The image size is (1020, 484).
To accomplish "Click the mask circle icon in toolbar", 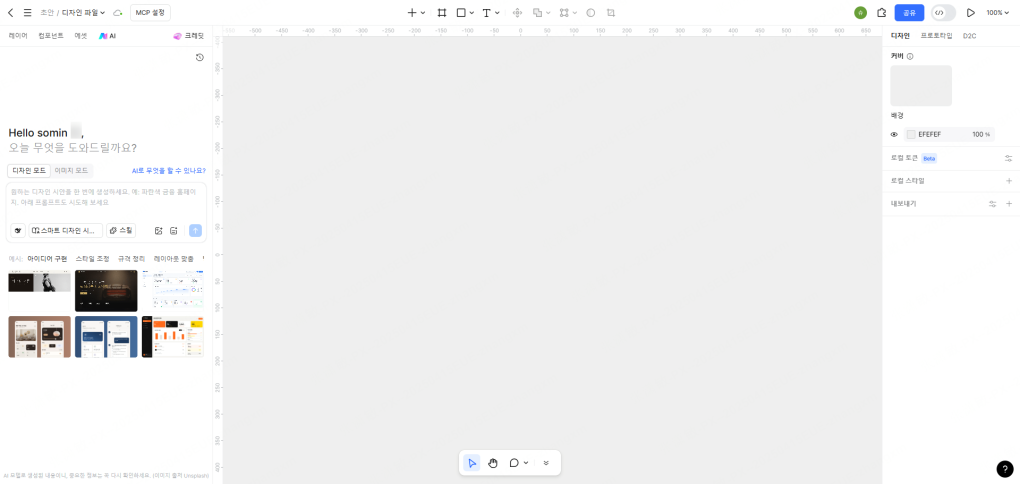I will tap(591, 12).
